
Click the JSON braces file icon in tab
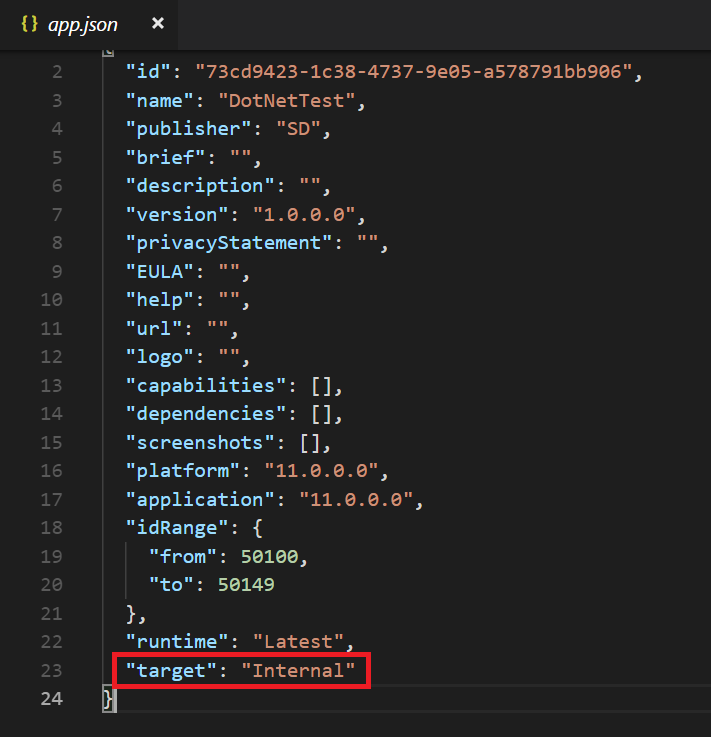coord(29,24)
